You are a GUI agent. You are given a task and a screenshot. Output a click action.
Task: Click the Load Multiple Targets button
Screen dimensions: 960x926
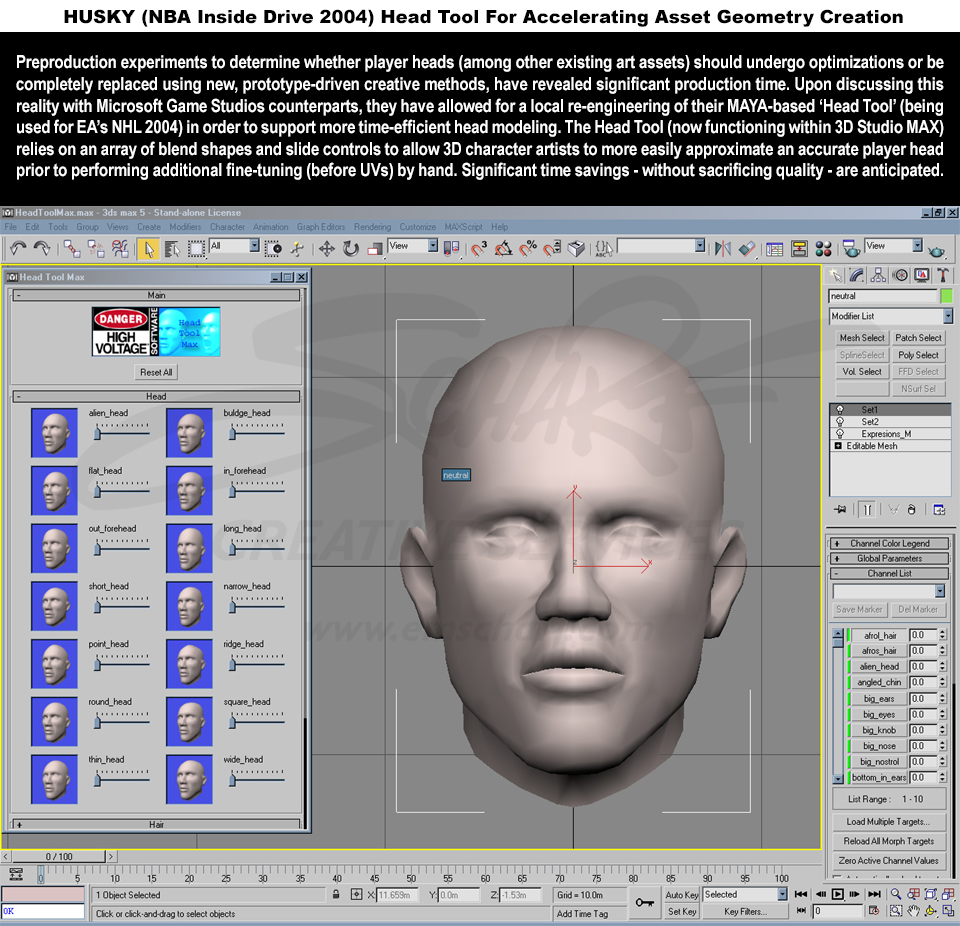coord(888,821)
